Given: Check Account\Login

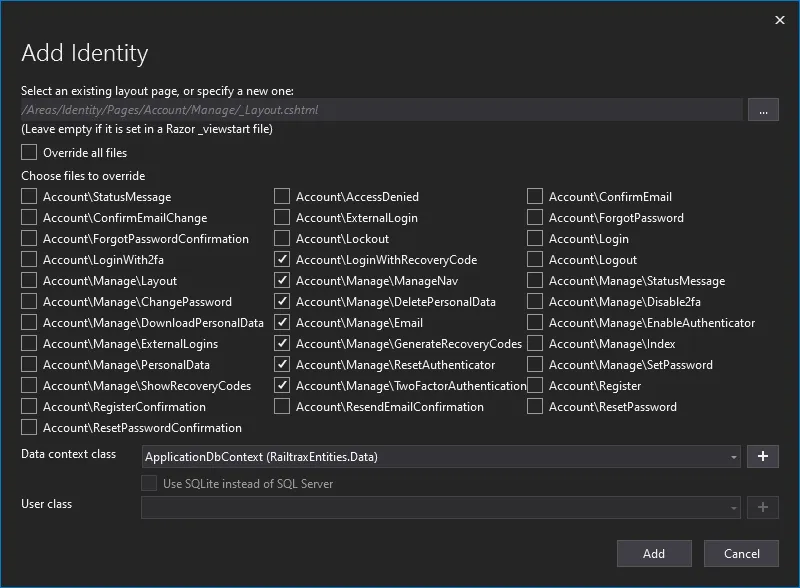Looking at the screenshot, I should (x=535, y=238).
